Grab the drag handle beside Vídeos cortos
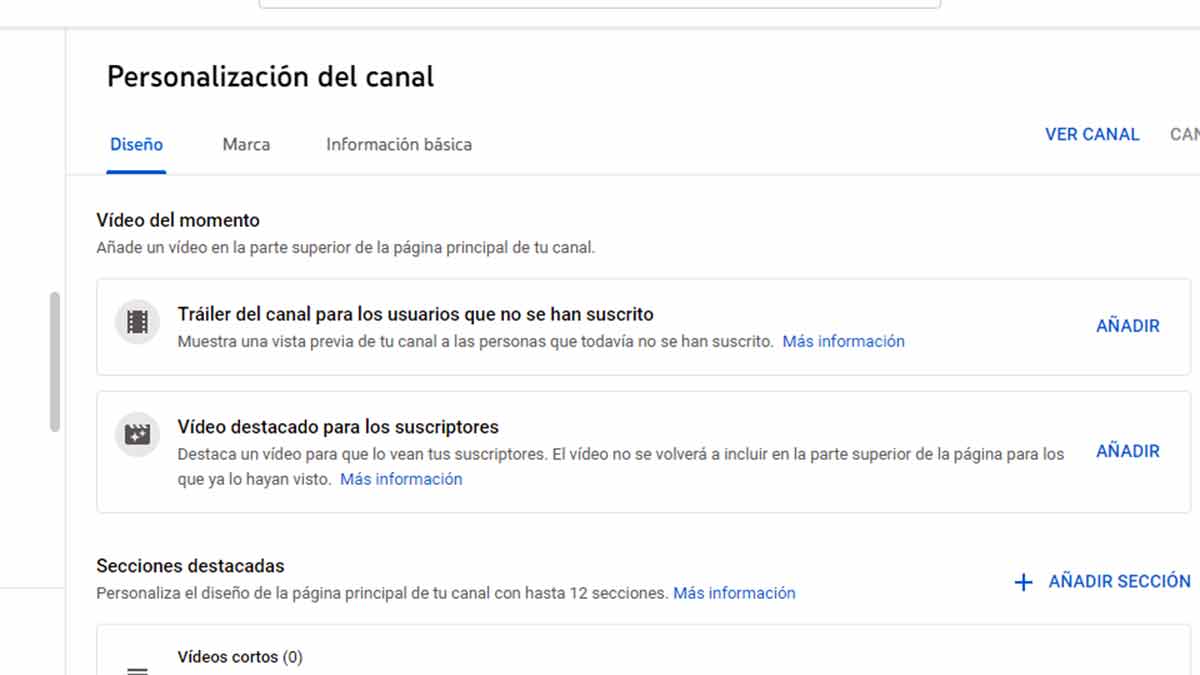 (x=138, y=669)
